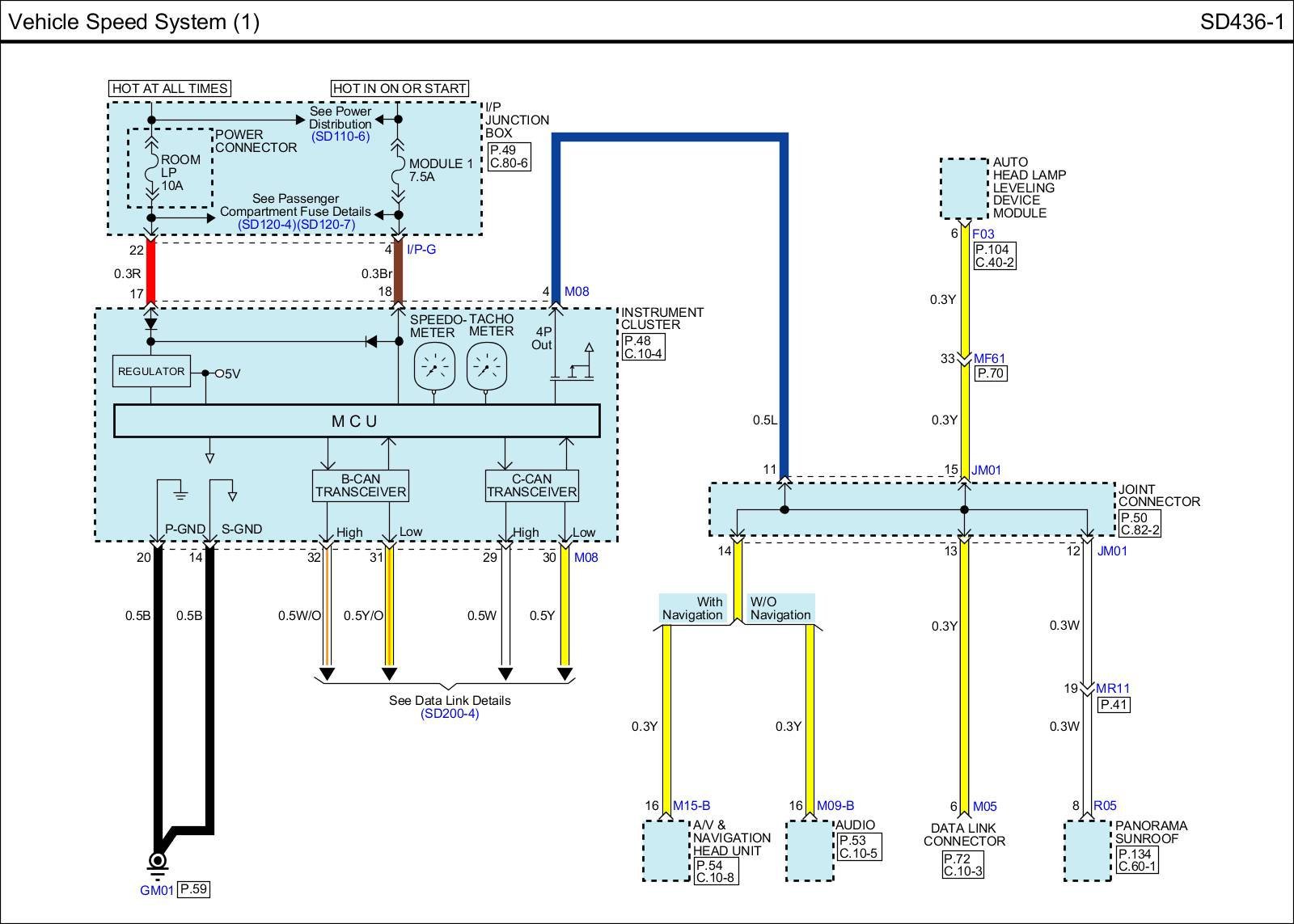Follow the SD200-4 data link reference
This screenshot has width=1294, height=924.
point(450,714)
